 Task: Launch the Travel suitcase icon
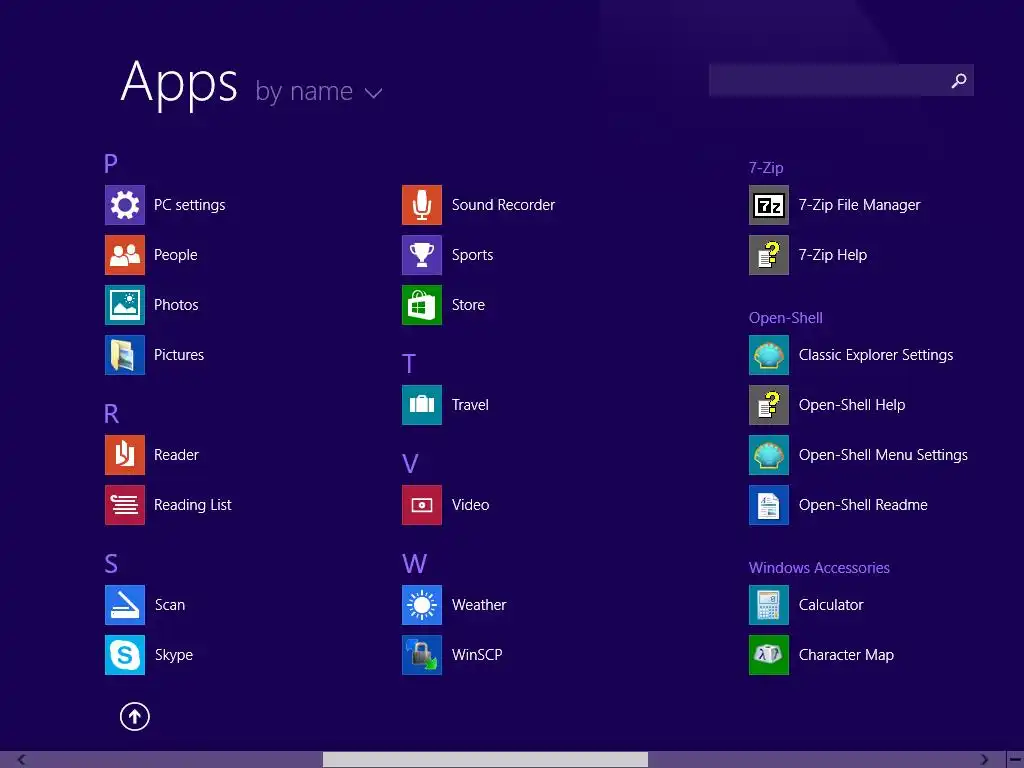tap(422, 405)
